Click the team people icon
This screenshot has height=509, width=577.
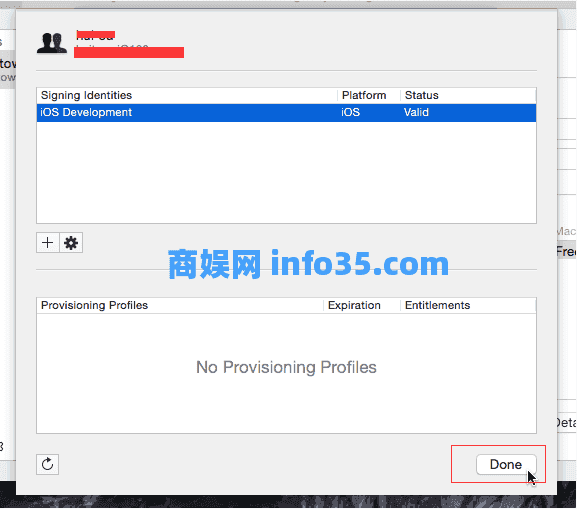(x=52, y=43)
